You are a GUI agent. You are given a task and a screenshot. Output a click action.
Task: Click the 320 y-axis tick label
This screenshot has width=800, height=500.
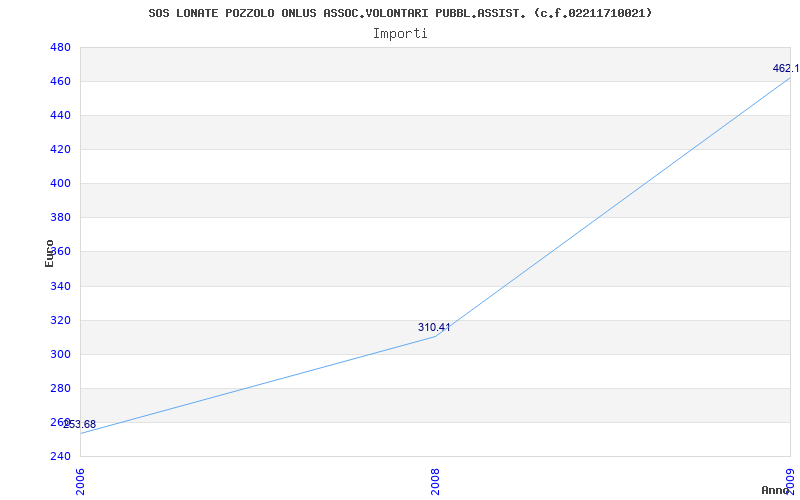point(60,320)
